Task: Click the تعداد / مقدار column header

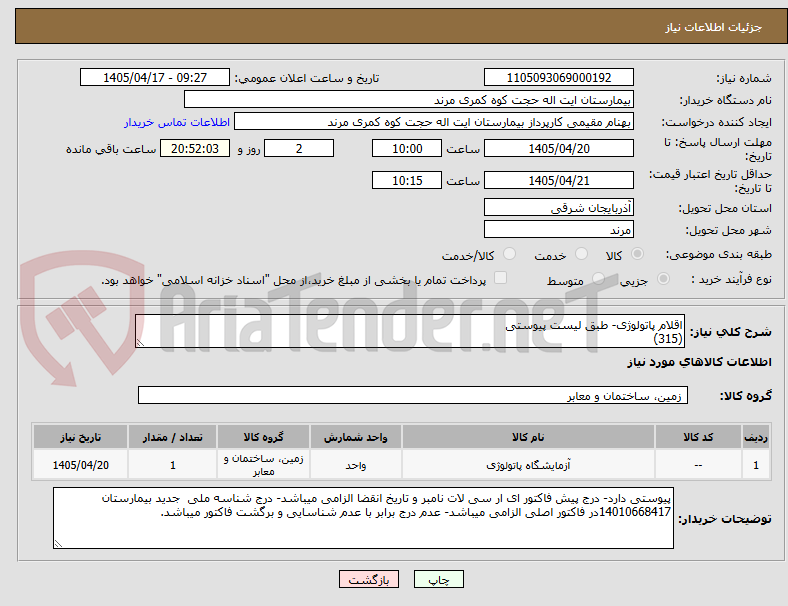Action: tap(172, 437)
